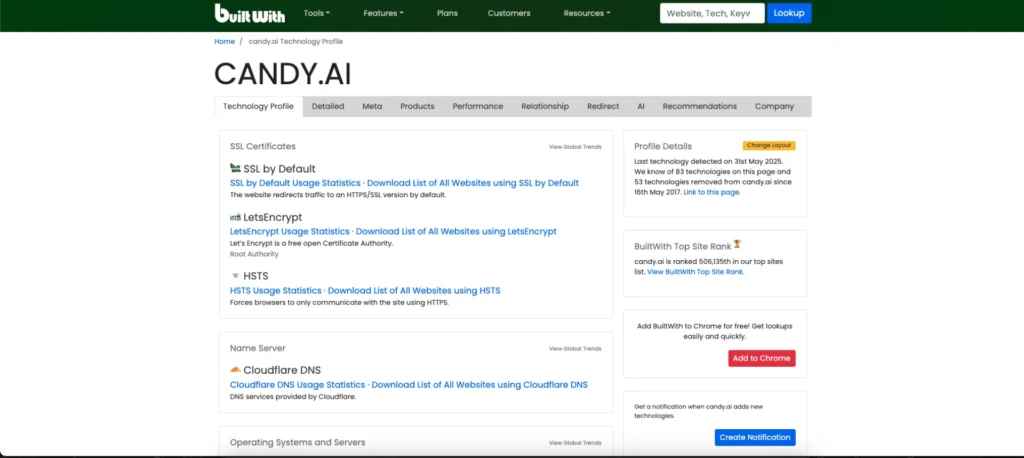1024x458 pixels.
Task: Open Cloudflare DNS Usage Statistics link
Action: pyautogui.click(x=297, y=385)
